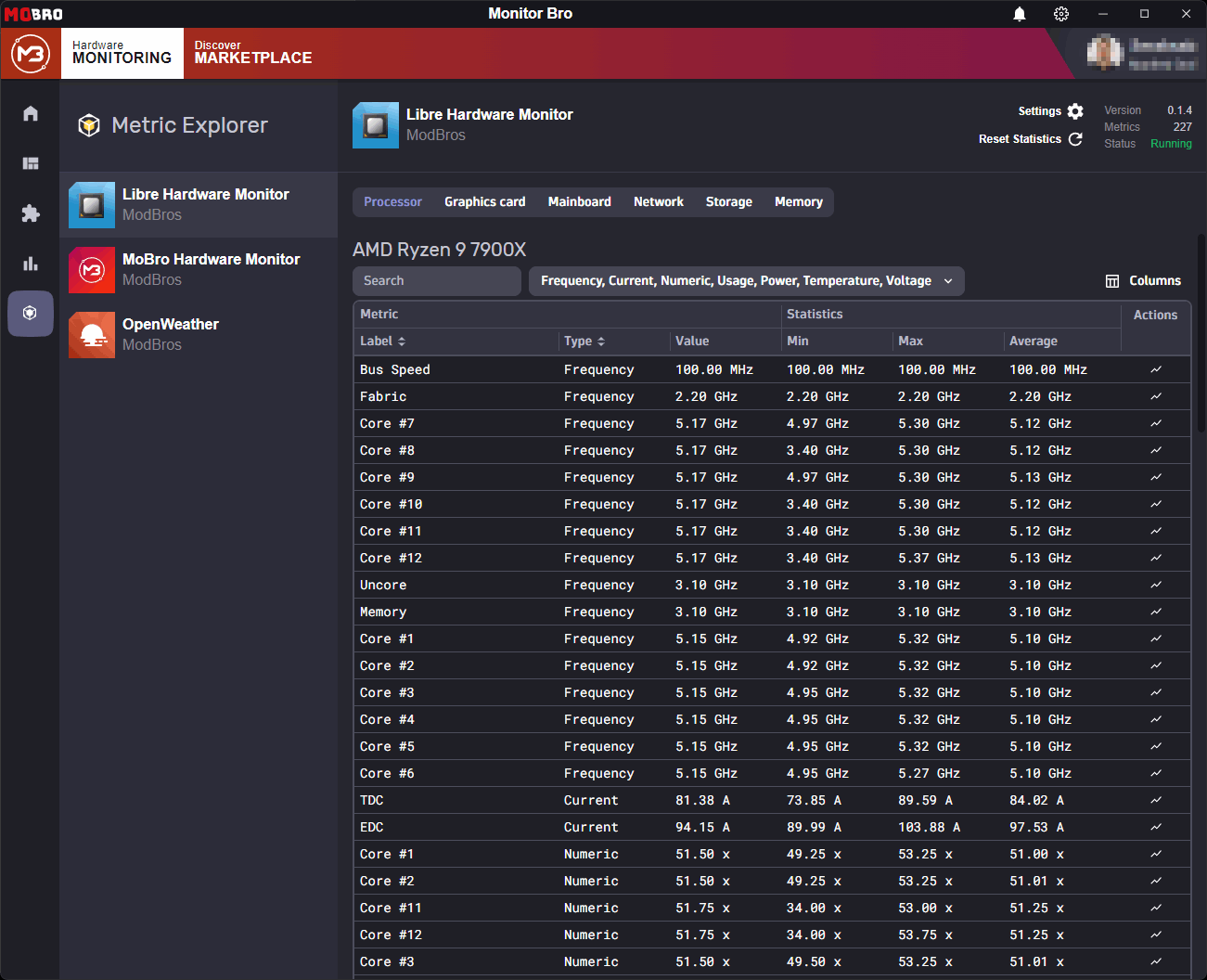Click the Average column header

click(x=1034, y=342)
